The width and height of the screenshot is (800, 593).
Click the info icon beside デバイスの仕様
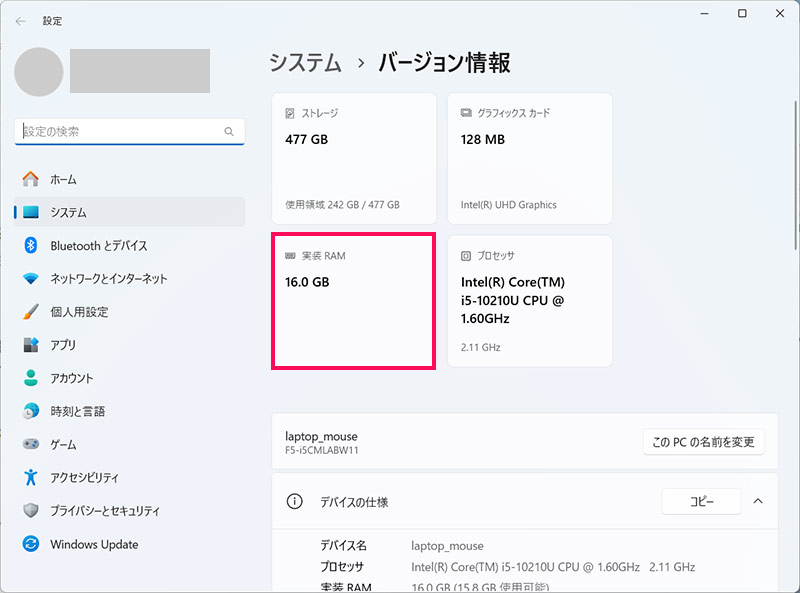pyautogui.click(x=294, y=502)
